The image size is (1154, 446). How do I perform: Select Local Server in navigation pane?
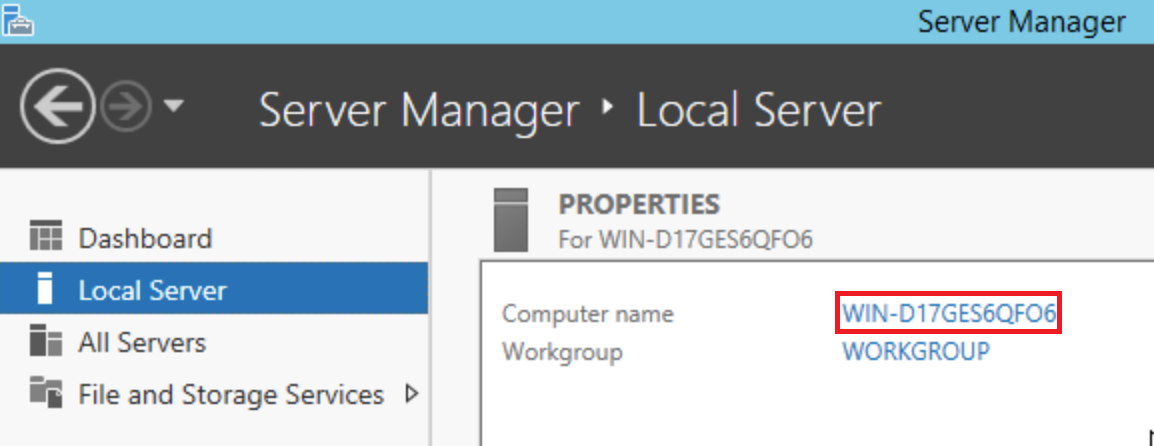pos(152,290)
